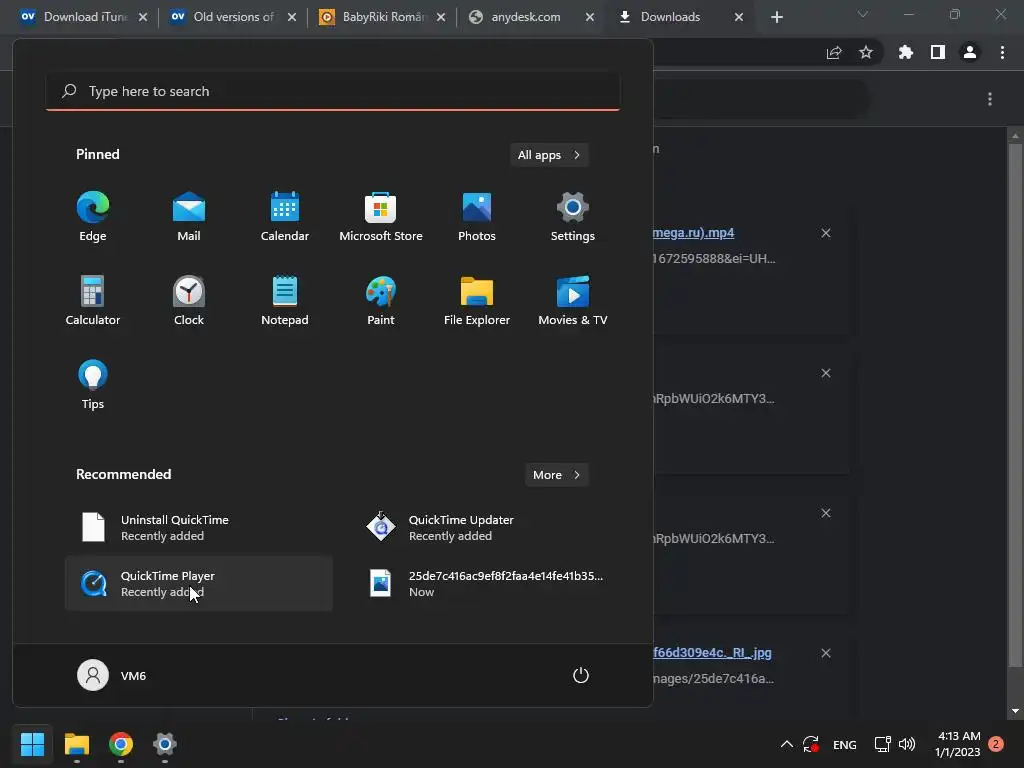The height and width of the screenshot is (768, 1024).
Task: Open a new Chrome tab
Action: (x=776, y=17)
